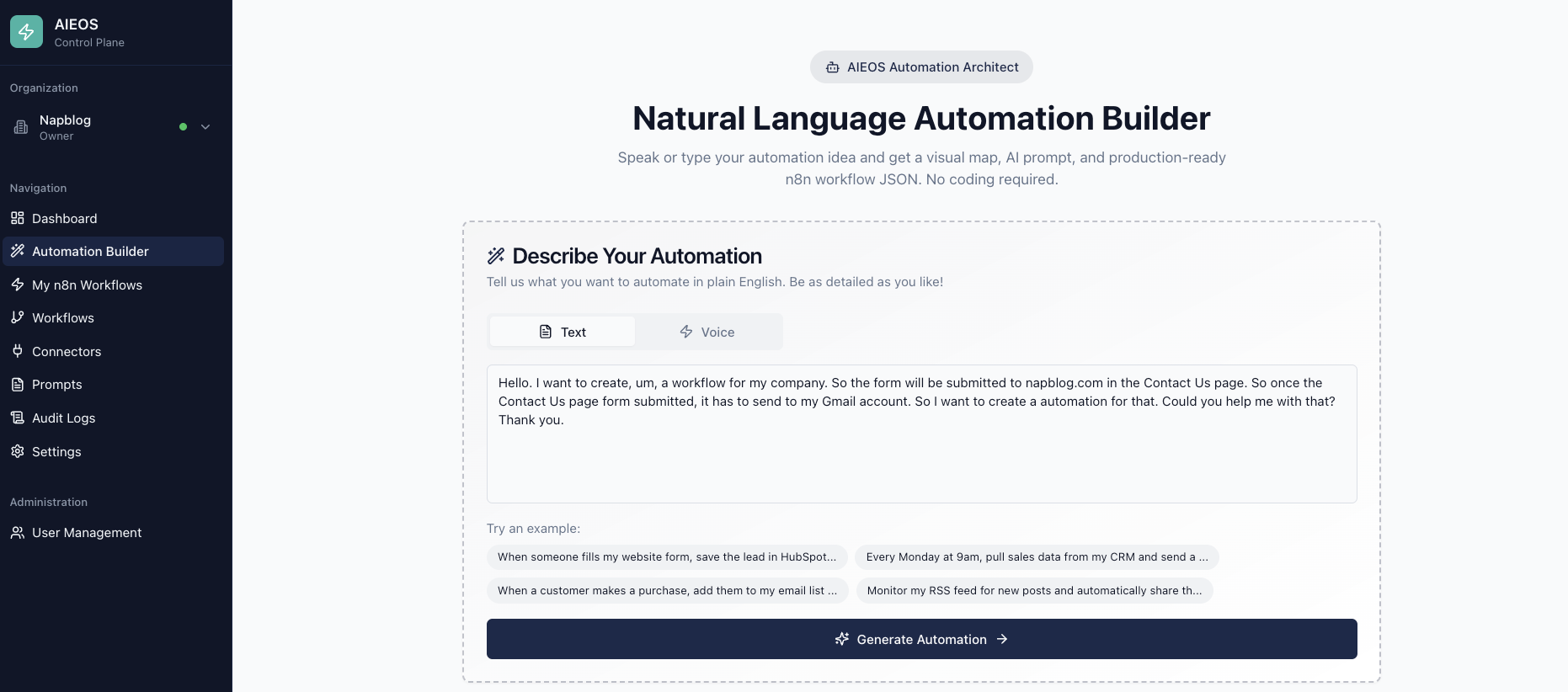Image resolution: width=1568 pixels, height=692 pixels.
Task: Expand the Napblog organization chevron
Action: point(205,127)
